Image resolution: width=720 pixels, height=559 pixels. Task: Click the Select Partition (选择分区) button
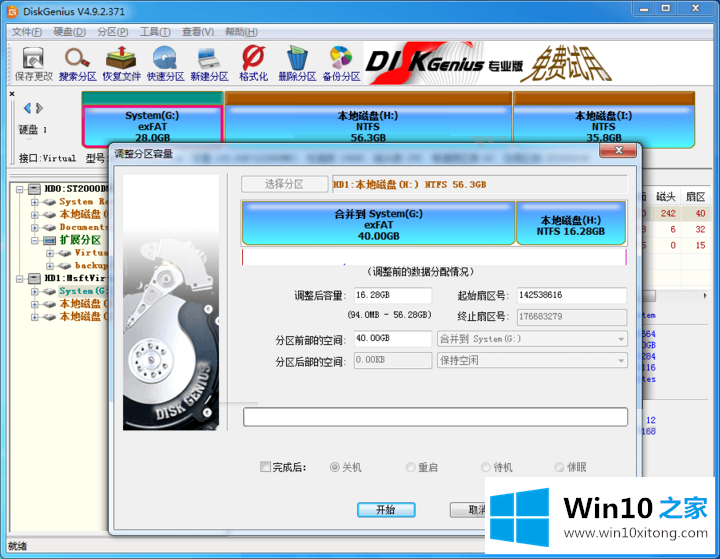(284, 184)
